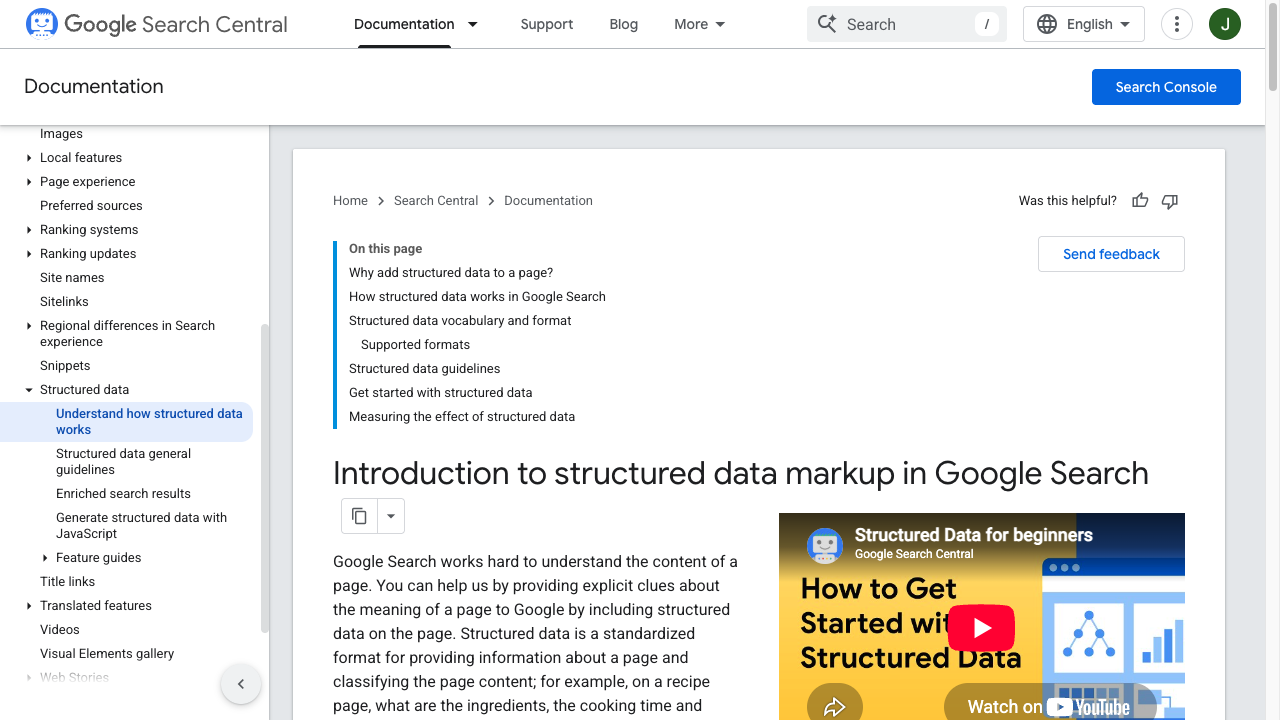Open the Documentation tab dropdown arrow
1280x720 pixels.
tap(473, 24)
